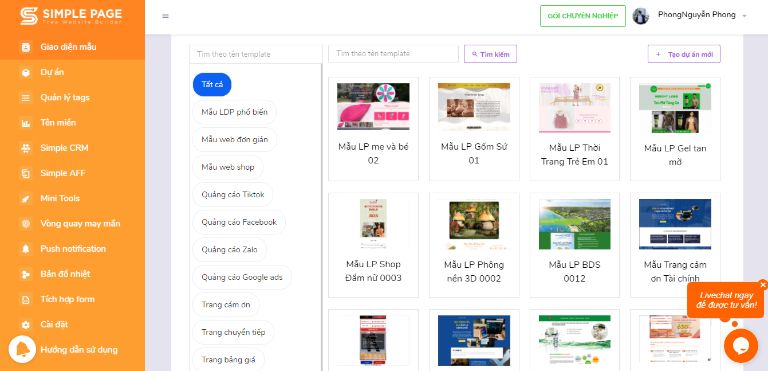Click the Mẫu LP BDS 0012 title
Viewport: 768px width, 371px height.
coord(575,272)
